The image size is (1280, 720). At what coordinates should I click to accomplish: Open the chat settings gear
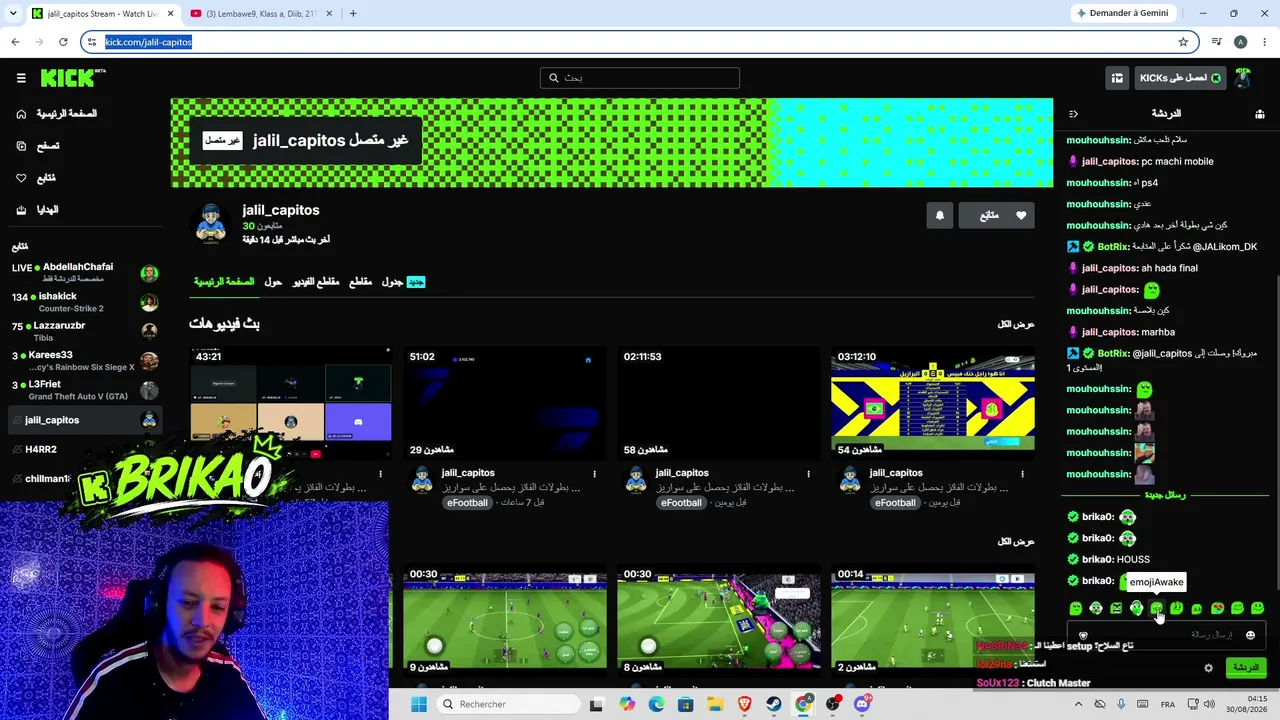coord(1208,668)
